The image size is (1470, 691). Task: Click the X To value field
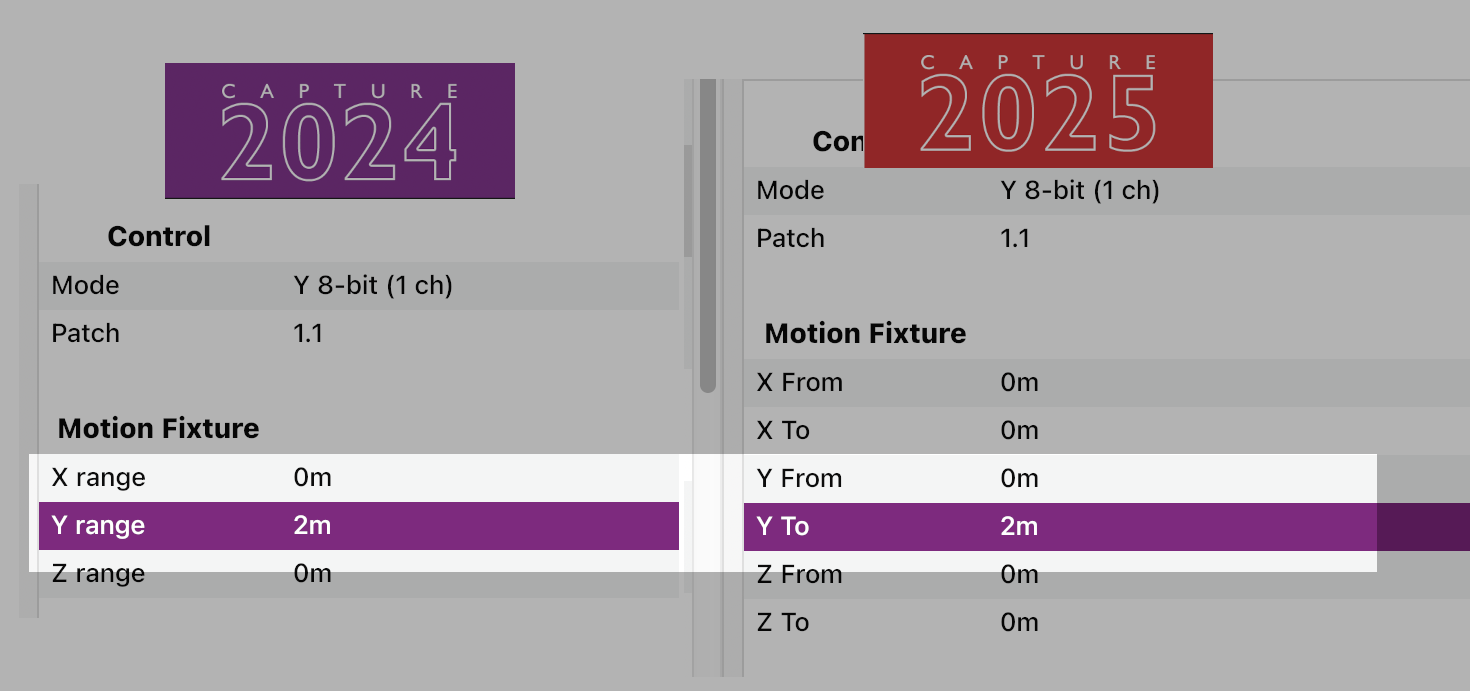(1019, 430)
